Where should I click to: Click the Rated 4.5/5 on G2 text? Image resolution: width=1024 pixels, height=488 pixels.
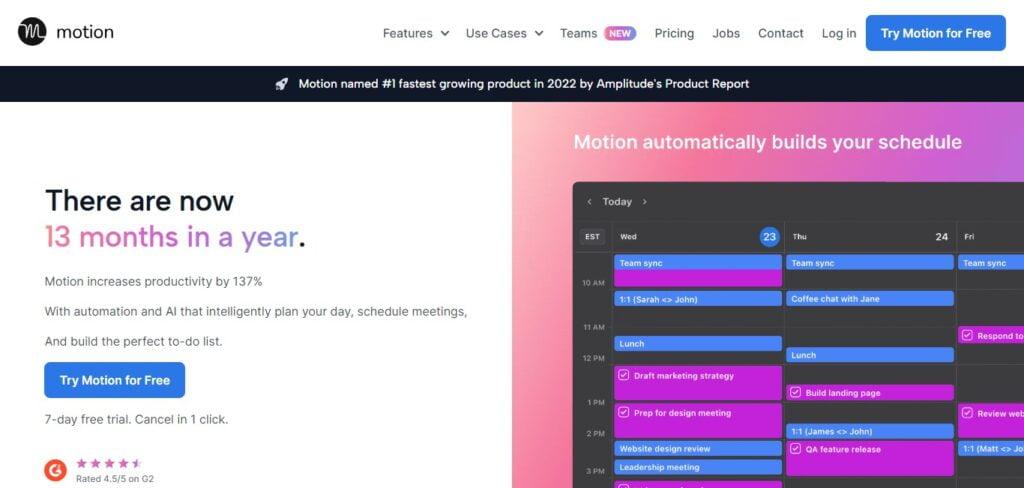tap(115, 478)
